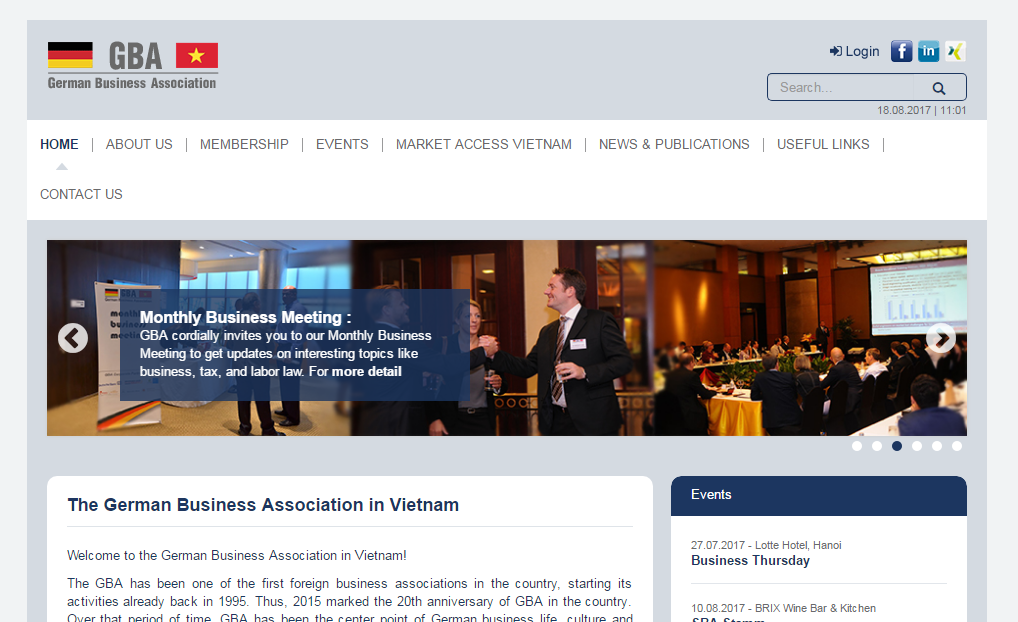The width and height of the screenshot is (1018, 622).
Task: Click into the Search input field
Action: pyautogui.click(x=841, y=87)
